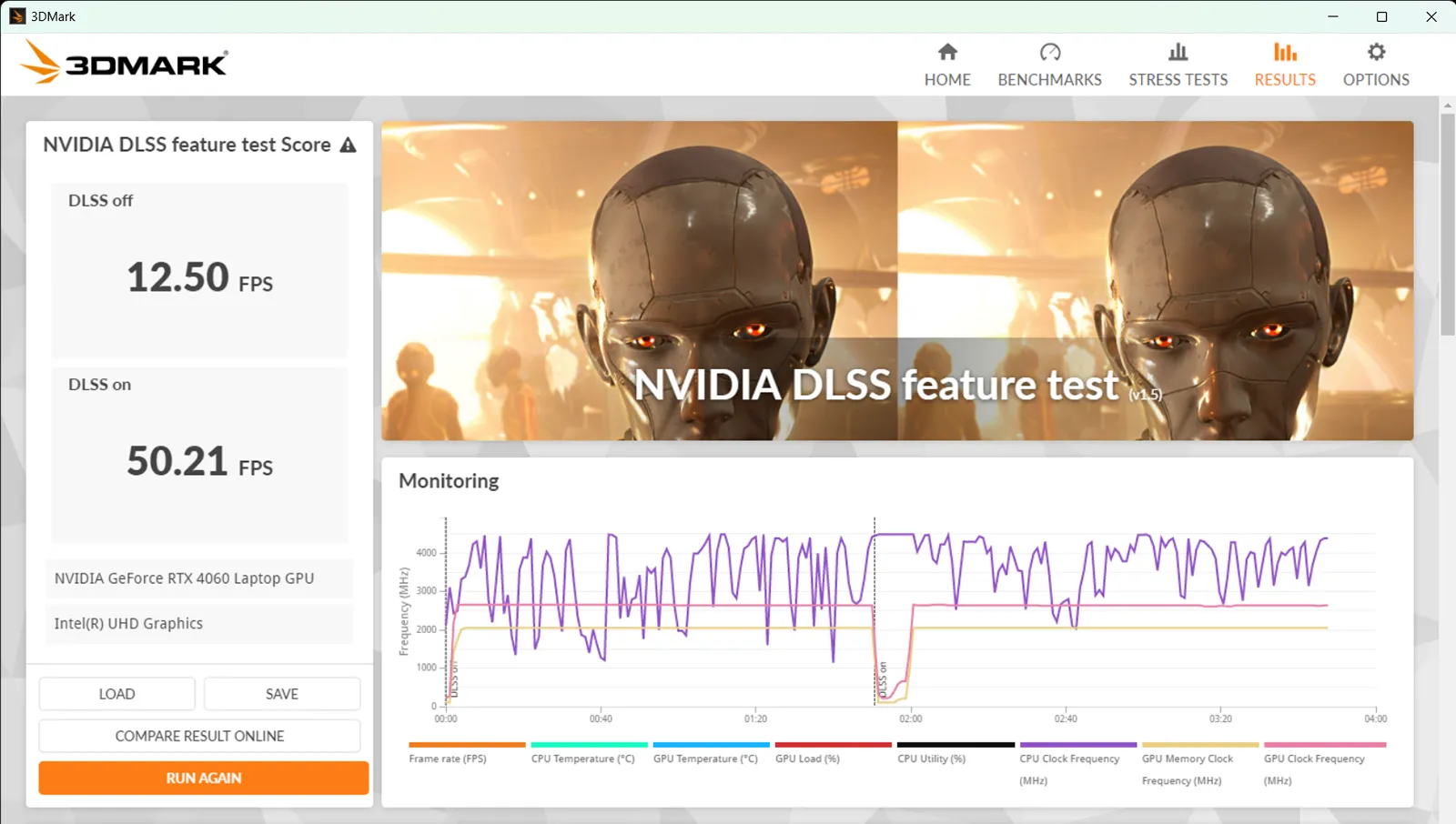
Task: Click the scrollbar up arrow
Action: 1448,106
